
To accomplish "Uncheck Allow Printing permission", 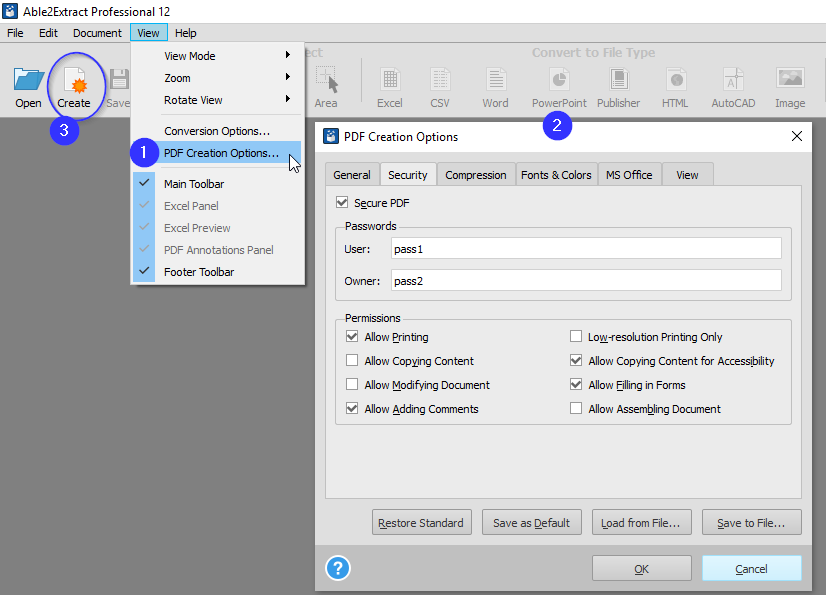I will [352, 336].
